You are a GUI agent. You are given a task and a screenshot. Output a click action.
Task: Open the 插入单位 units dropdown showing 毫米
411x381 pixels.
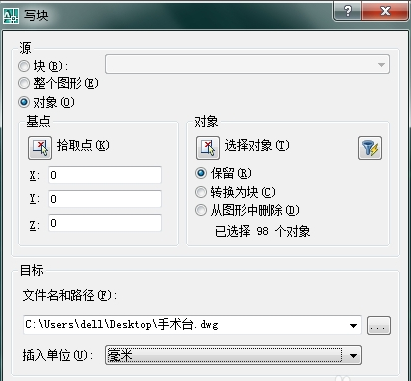[233, 355]
